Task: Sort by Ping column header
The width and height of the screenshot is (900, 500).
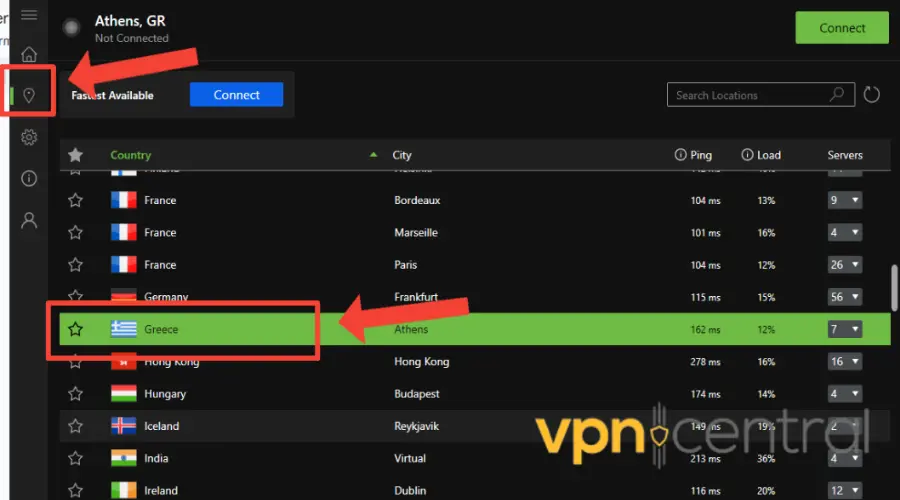Action: coord(701,155)
